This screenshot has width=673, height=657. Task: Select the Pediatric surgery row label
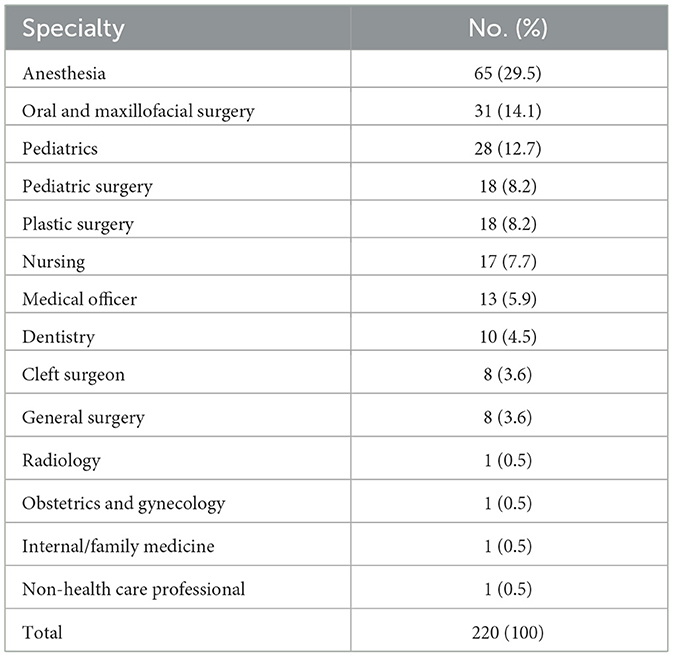(87, 186)
